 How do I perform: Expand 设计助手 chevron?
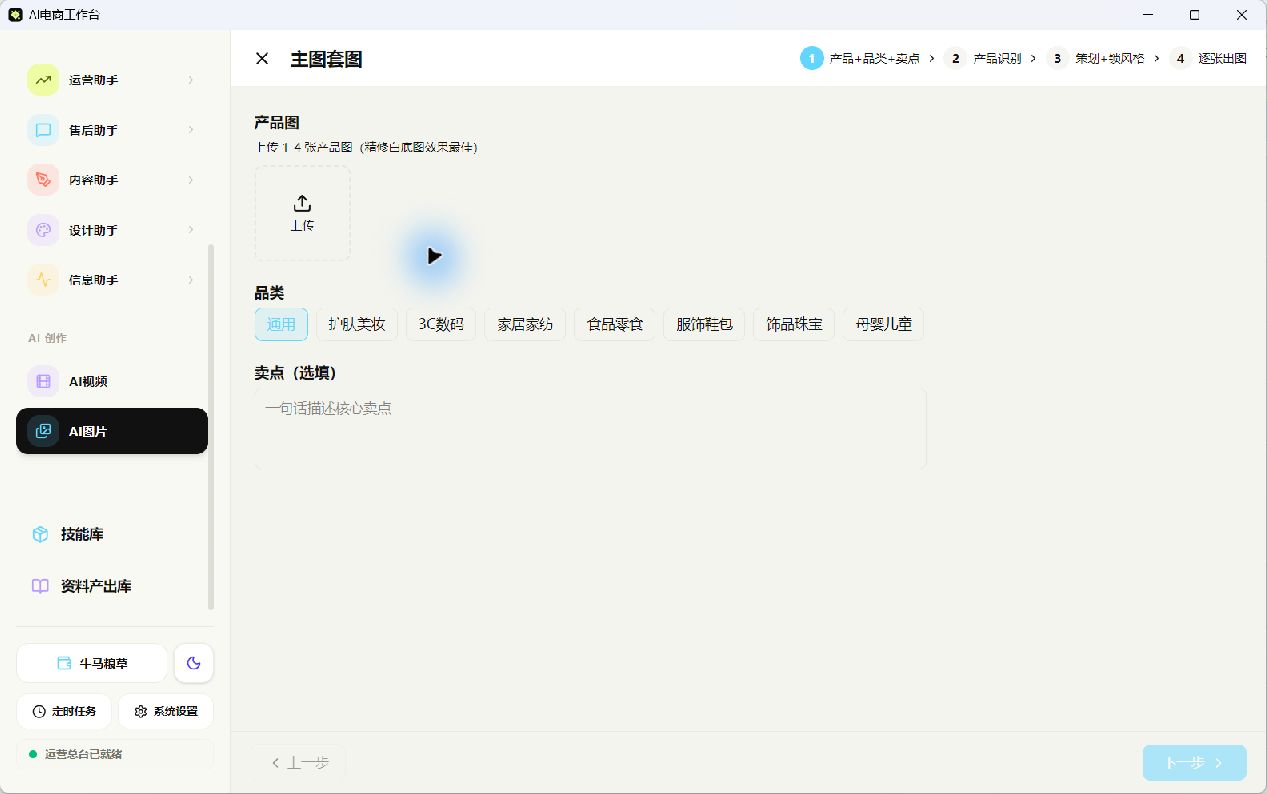click(191, 230)
